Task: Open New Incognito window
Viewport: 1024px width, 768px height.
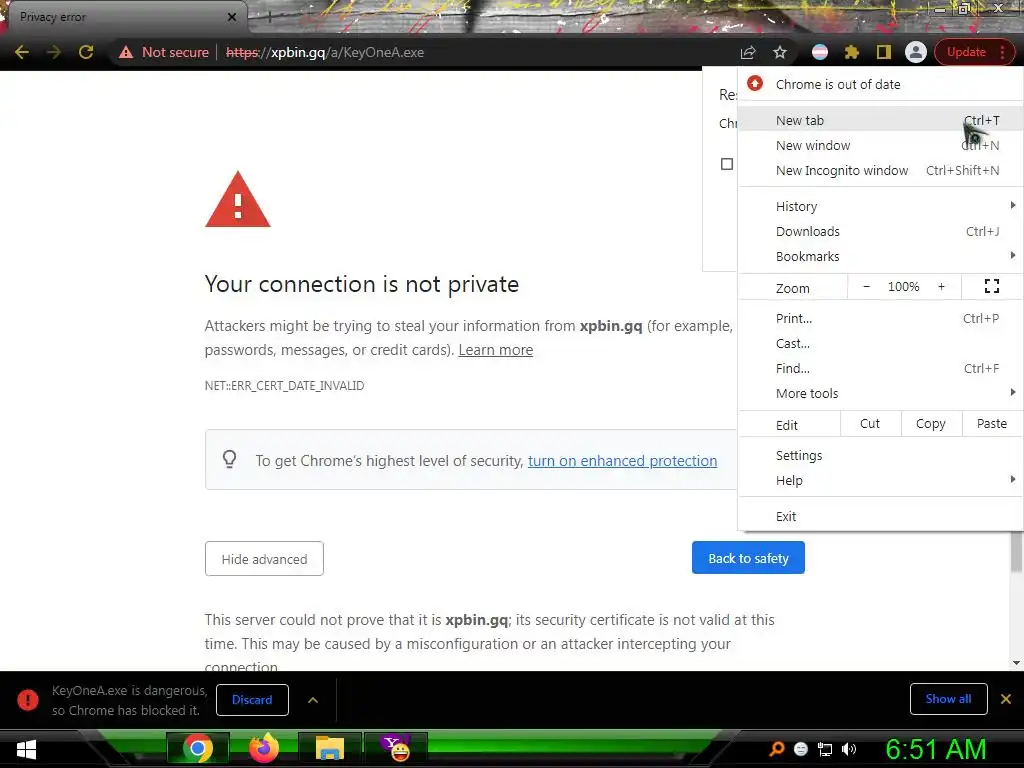Action: [x=880, y=170]
